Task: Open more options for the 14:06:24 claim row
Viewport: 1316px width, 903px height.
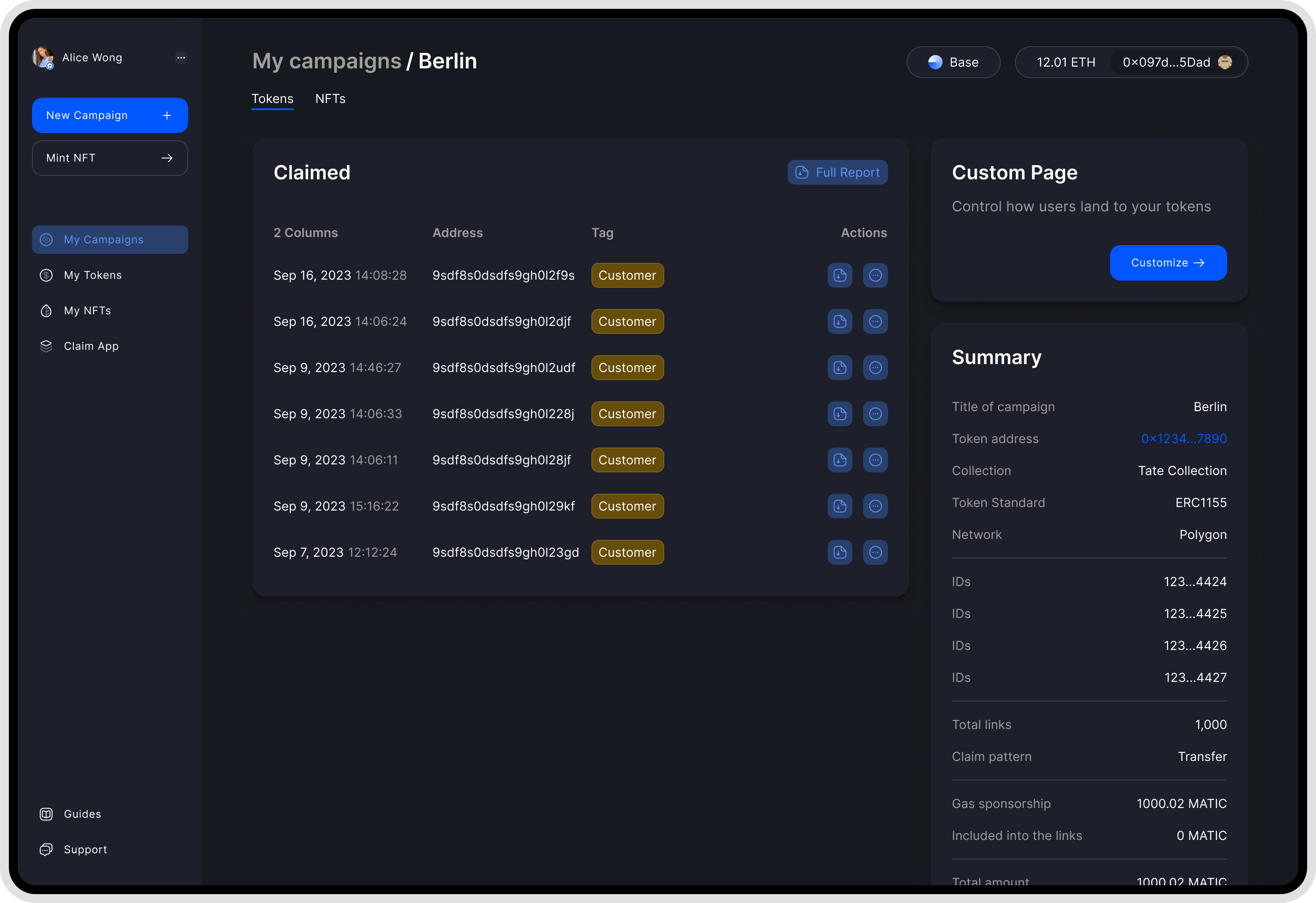Action: pyautogui.click(x=876, y=321)
